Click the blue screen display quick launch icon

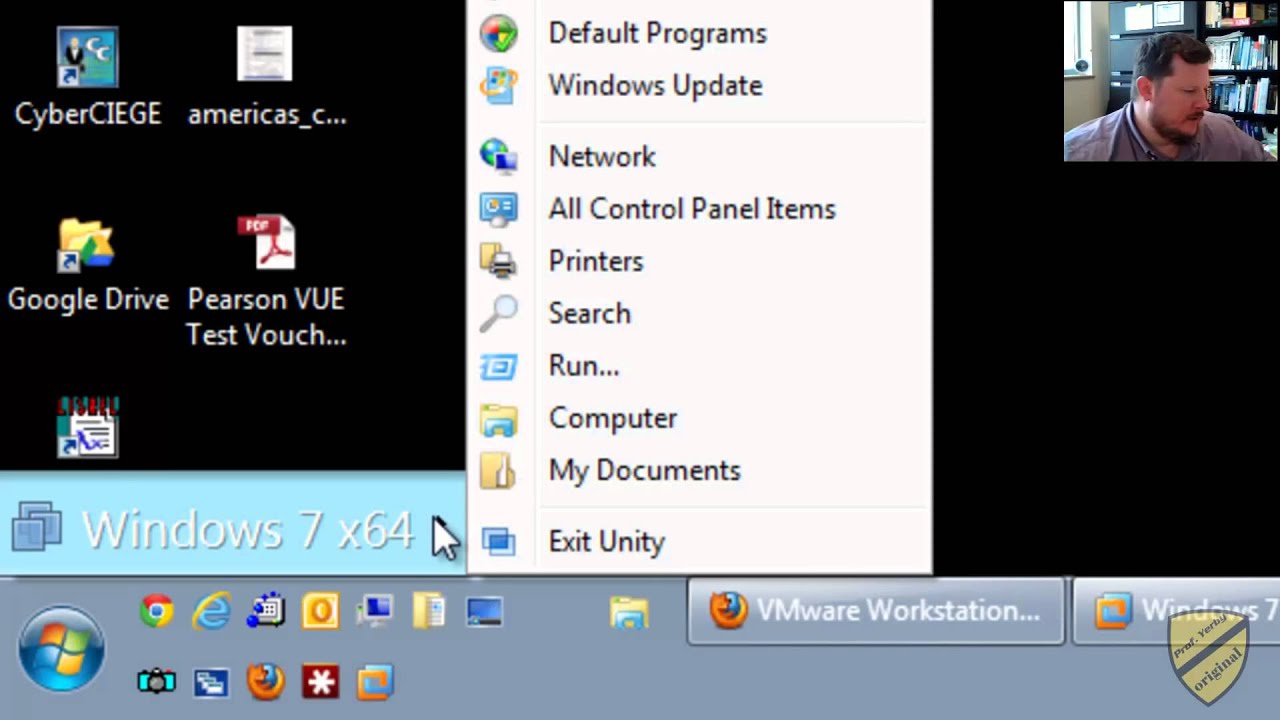click(x=484, y=610)
